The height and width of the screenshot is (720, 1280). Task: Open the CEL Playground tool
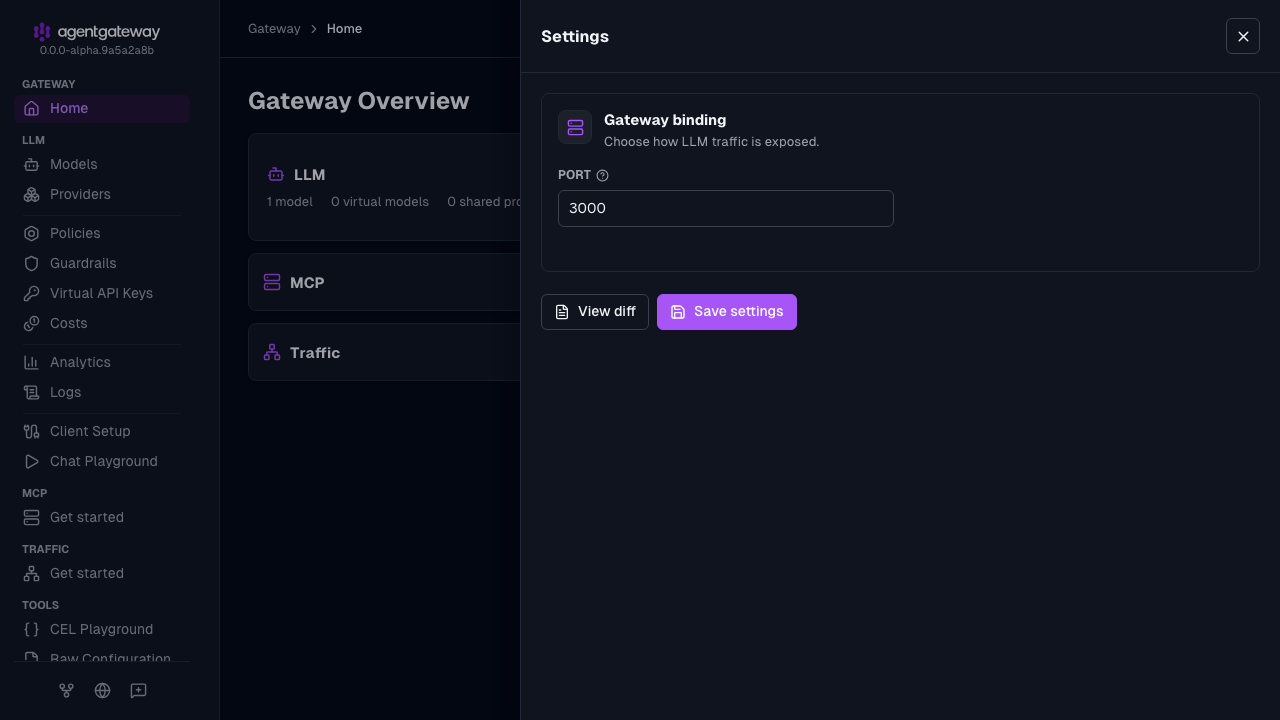pyautogui.click(x=102, y=629)
